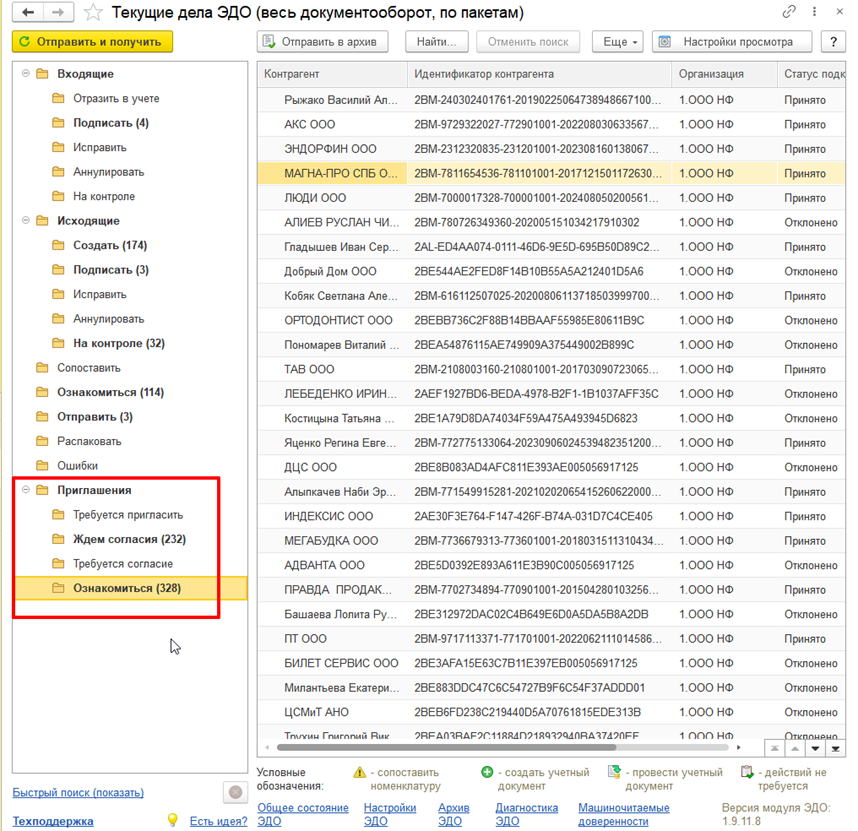Select the Распаковать folder
This screenshot has width=858, height=831.
(x=89, y=441)
